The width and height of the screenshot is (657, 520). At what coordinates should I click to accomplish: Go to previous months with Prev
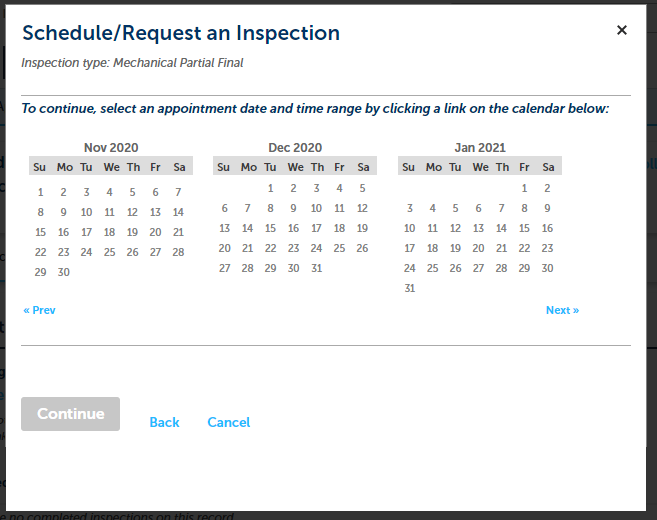40,310
